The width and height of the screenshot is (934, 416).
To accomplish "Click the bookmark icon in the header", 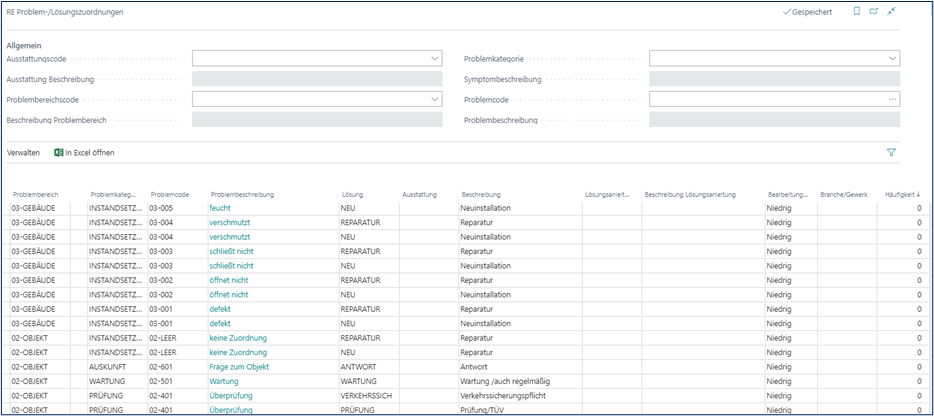I will pos(856,12).
